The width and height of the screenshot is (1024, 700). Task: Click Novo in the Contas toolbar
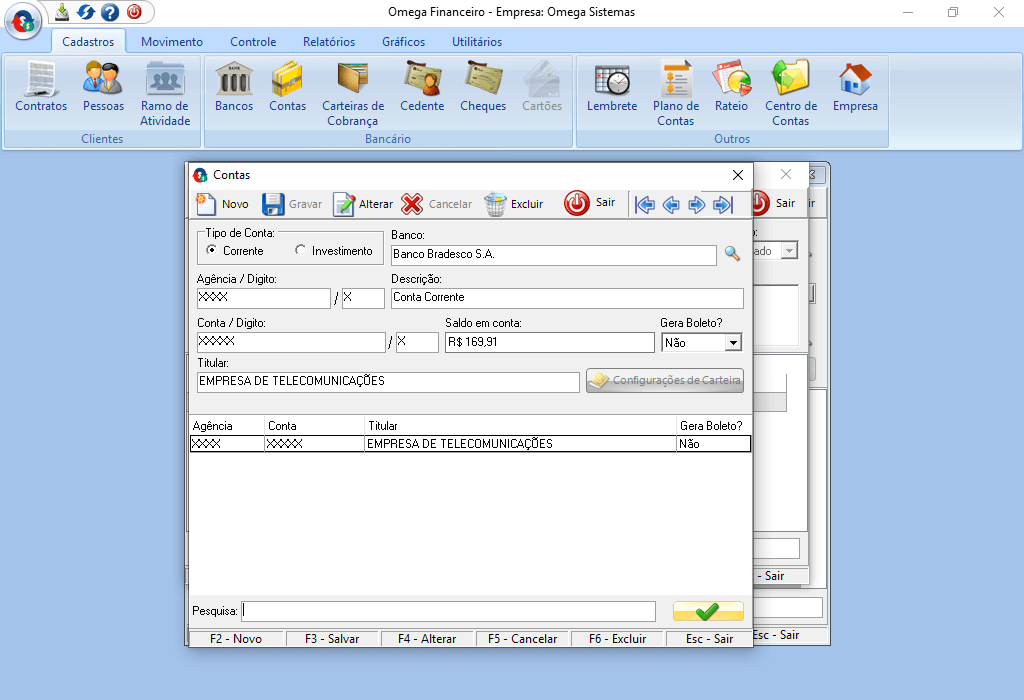tap(222, 204)
